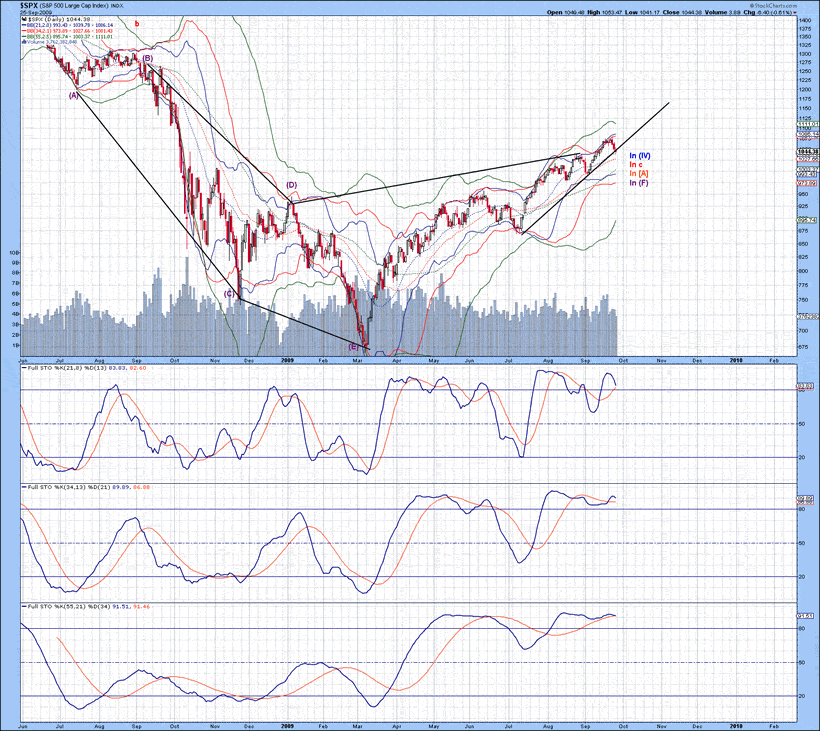Click the purple (D) wave label
Viewport: 820px width, 731px height.
[x=292, y=185]
